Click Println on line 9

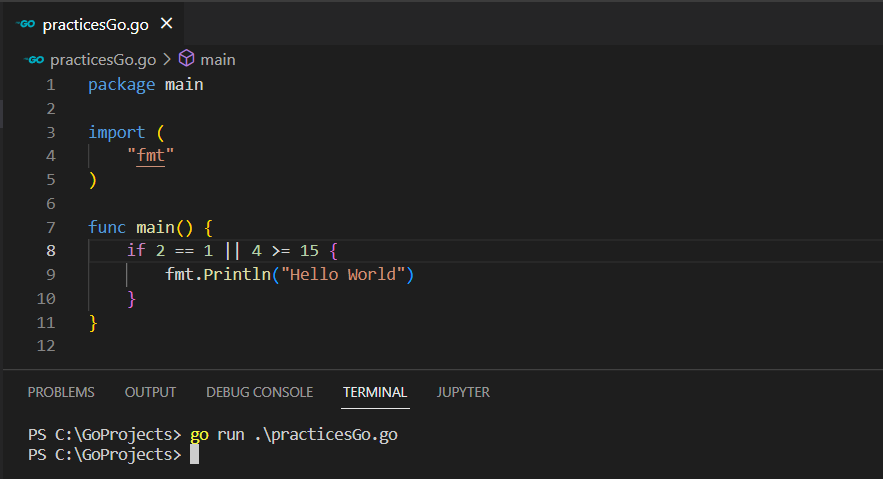[236, 274]
